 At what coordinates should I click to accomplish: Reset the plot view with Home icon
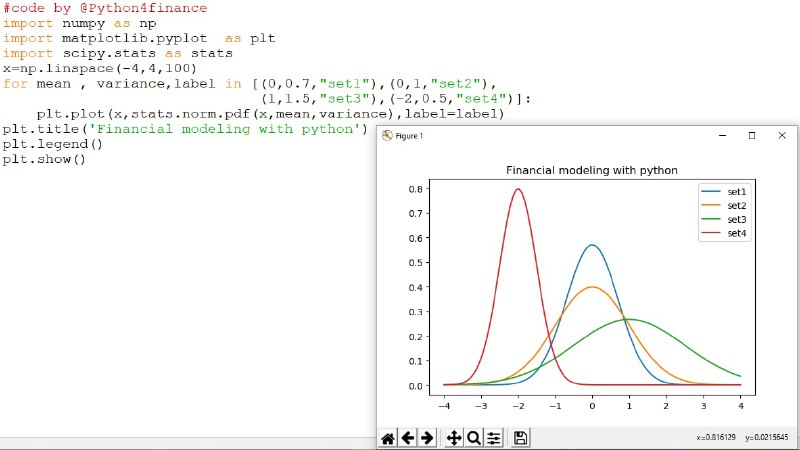(x=388, y=438)
